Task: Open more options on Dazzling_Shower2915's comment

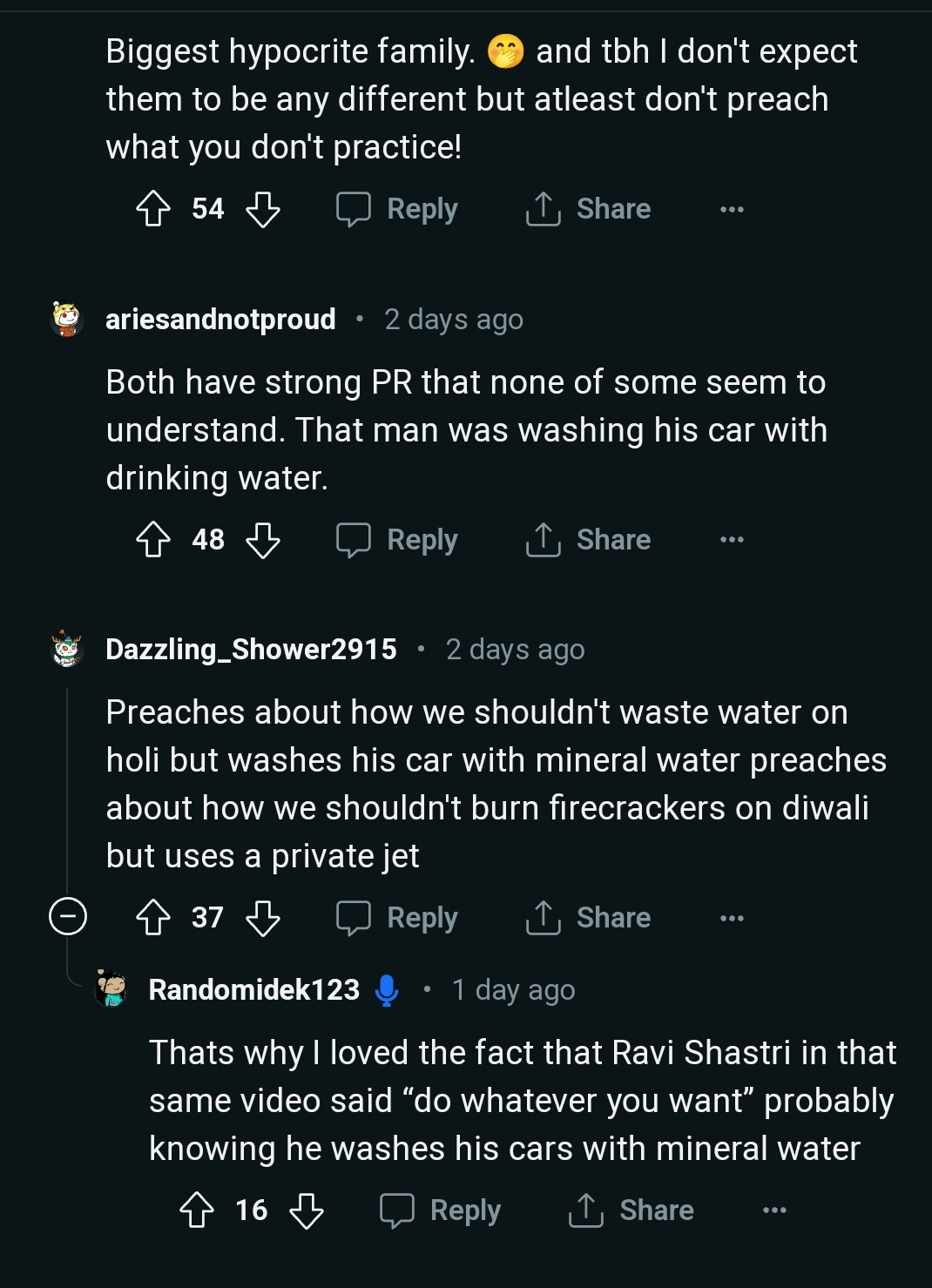Action: (732, 918)
